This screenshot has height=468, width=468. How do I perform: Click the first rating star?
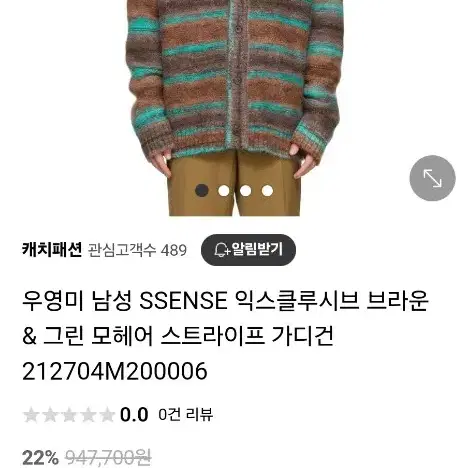31,415
